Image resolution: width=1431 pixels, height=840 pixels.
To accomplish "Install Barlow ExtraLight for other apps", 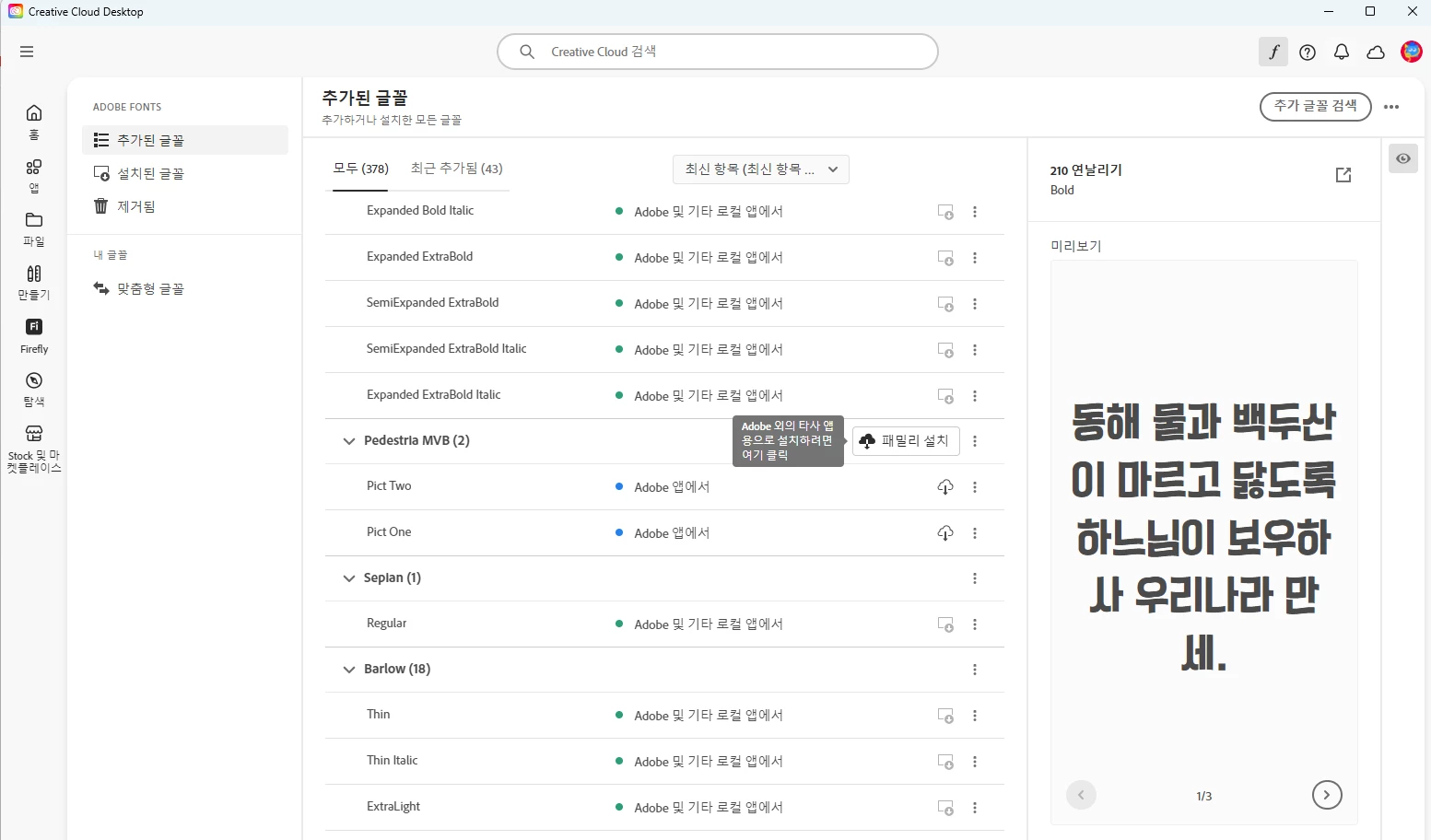I will (x=945, y=808).
